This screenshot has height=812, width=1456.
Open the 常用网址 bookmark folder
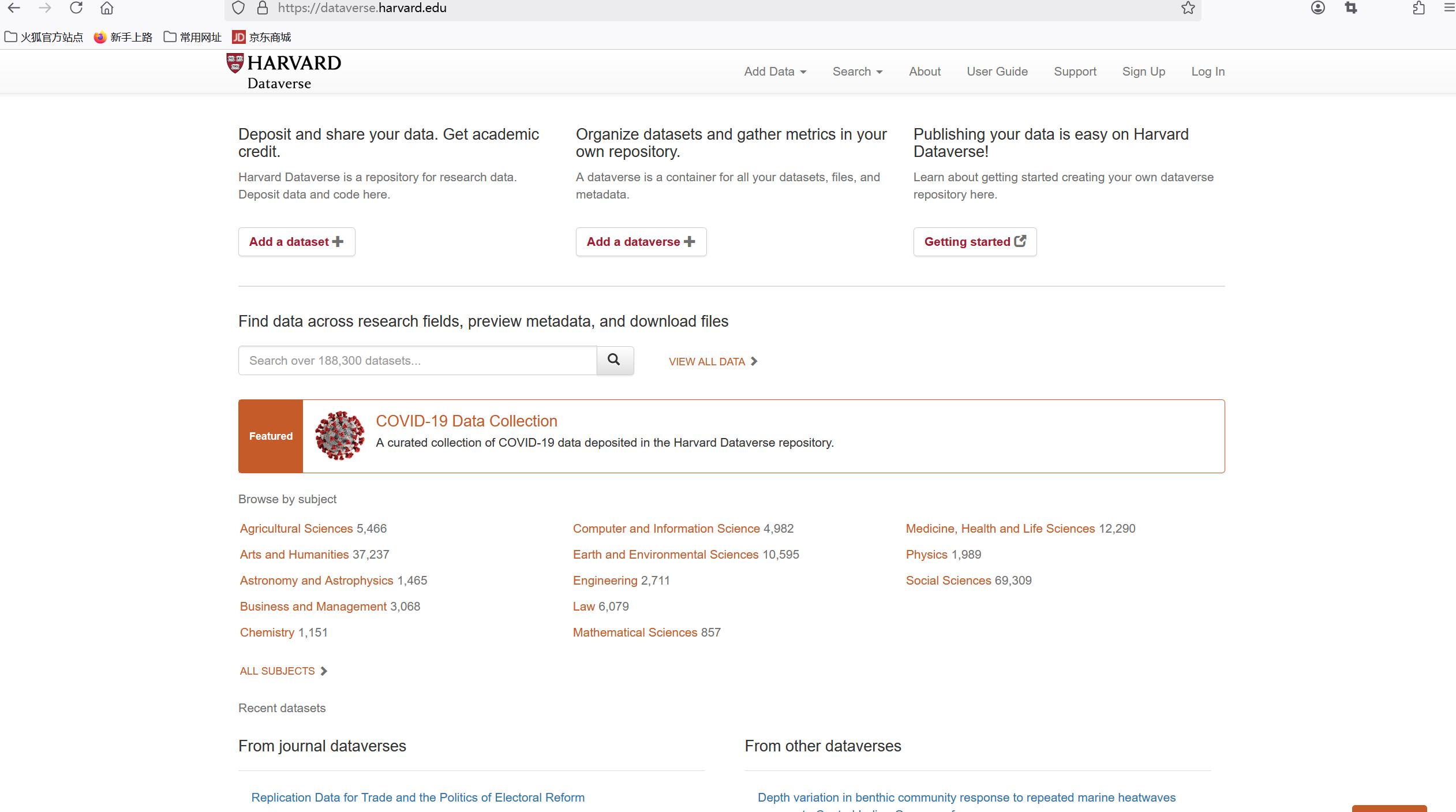(x=193, y=38)
